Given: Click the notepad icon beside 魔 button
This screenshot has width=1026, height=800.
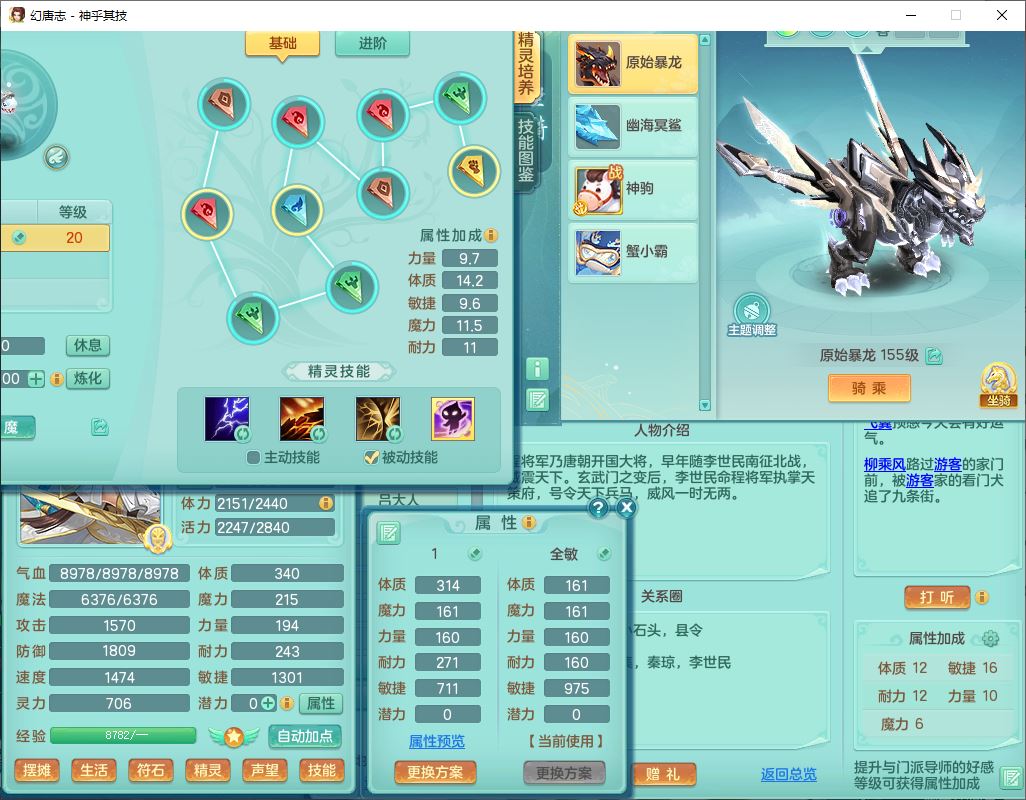Looking at the screenshot, I should [x=99, y=427].
